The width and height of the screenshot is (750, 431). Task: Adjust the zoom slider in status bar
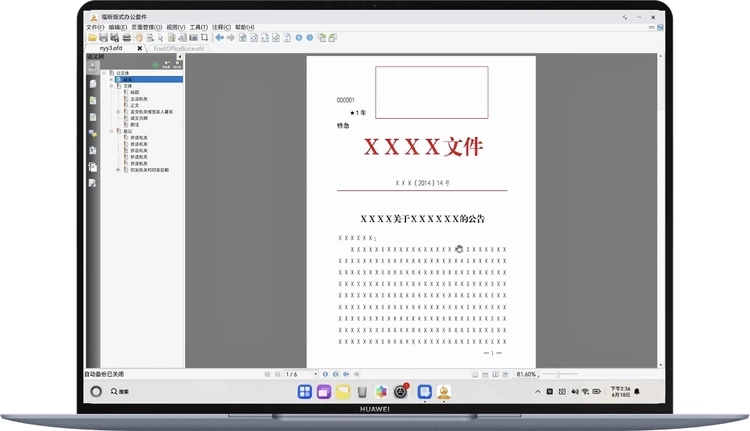point(560,374)
